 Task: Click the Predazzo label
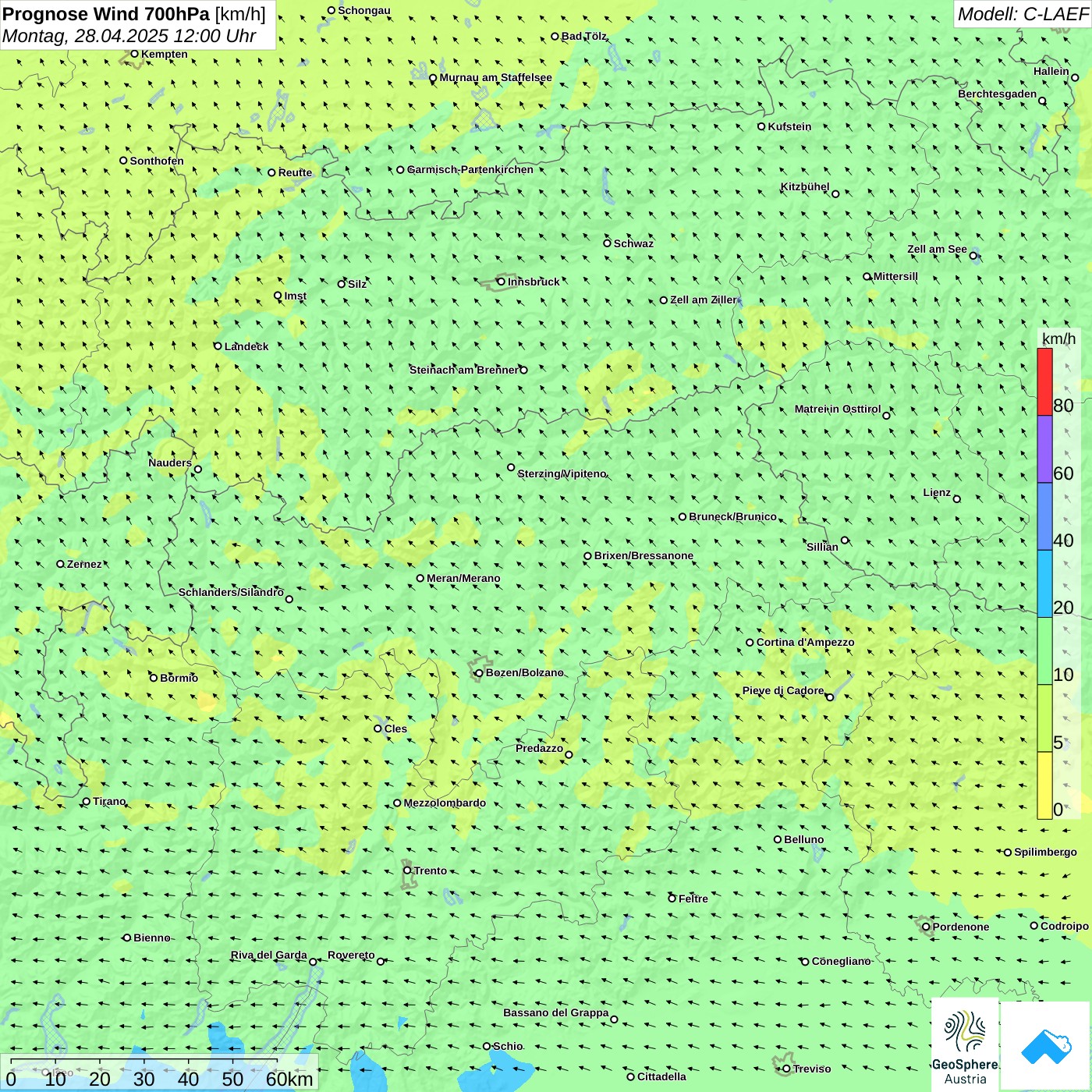click(x=539, y=748)
